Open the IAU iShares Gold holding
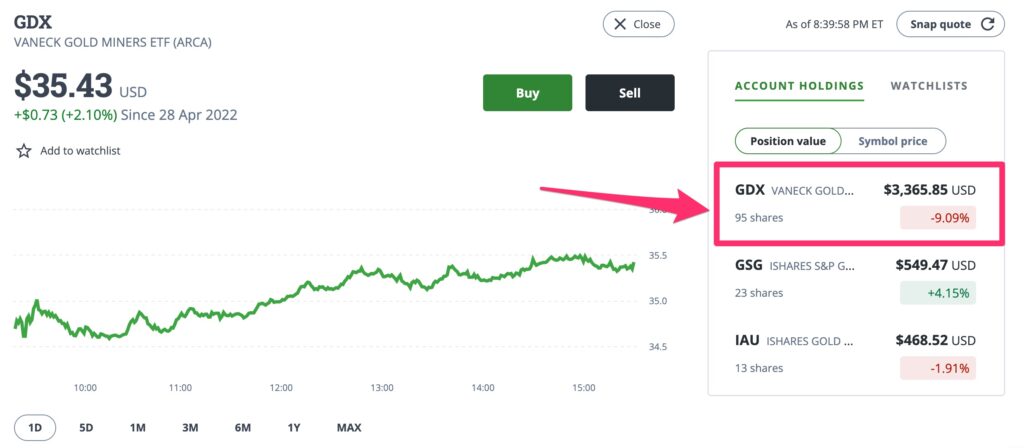Screen dimensions: 1024x448 [x=856, y=354]
